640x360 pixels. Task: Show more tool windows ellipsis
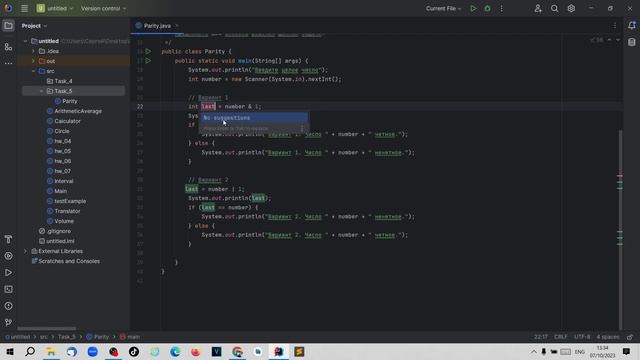8,63
